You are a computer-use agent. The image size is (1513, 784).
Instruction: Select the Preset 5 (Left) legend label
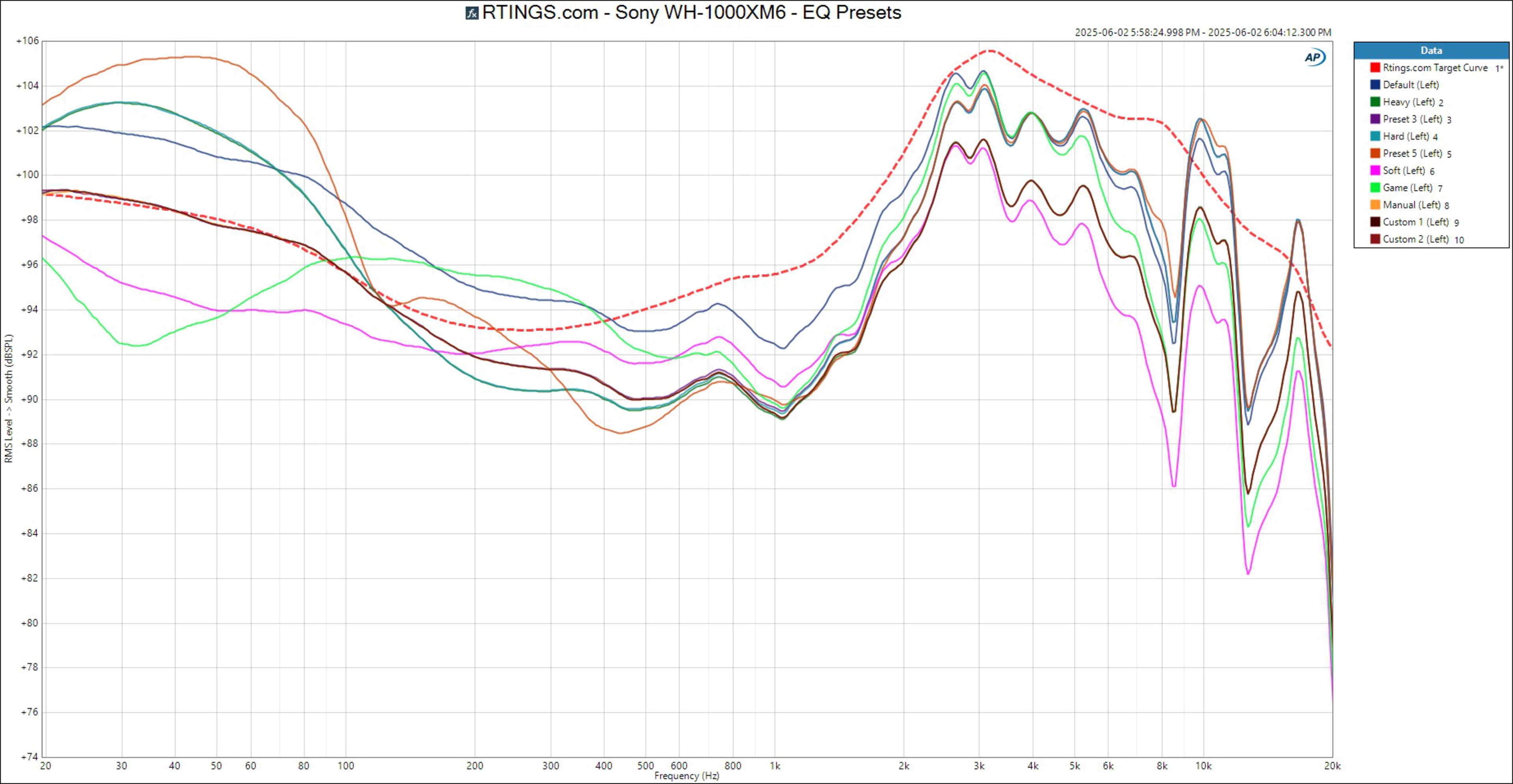pos(1412,153)
